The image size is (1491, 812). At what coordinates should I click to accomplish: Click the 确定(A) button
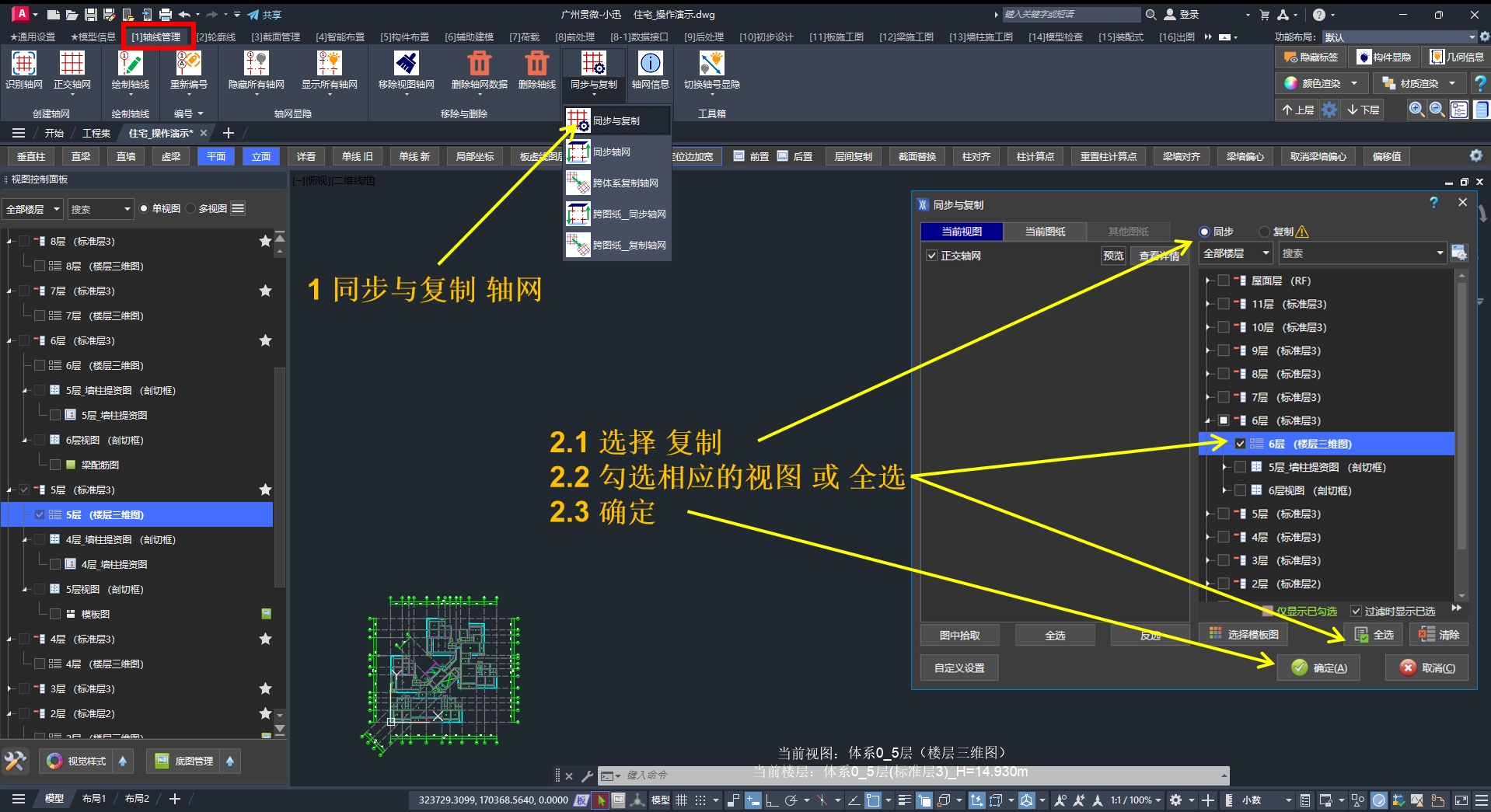[1318, 668]
